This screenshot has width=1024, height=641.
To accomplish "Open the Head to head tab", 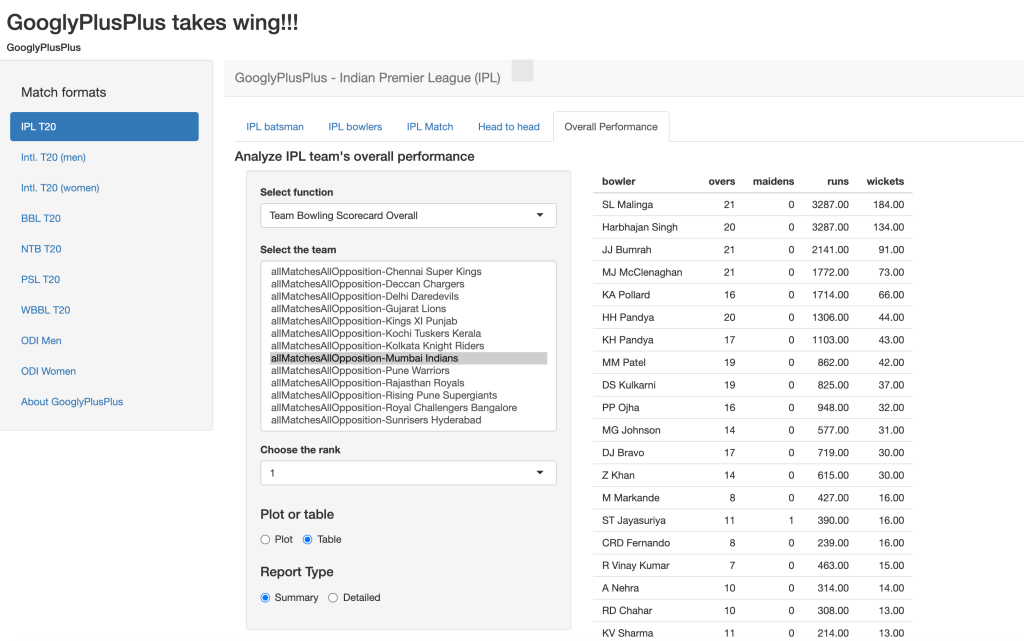I will (508, 127).
